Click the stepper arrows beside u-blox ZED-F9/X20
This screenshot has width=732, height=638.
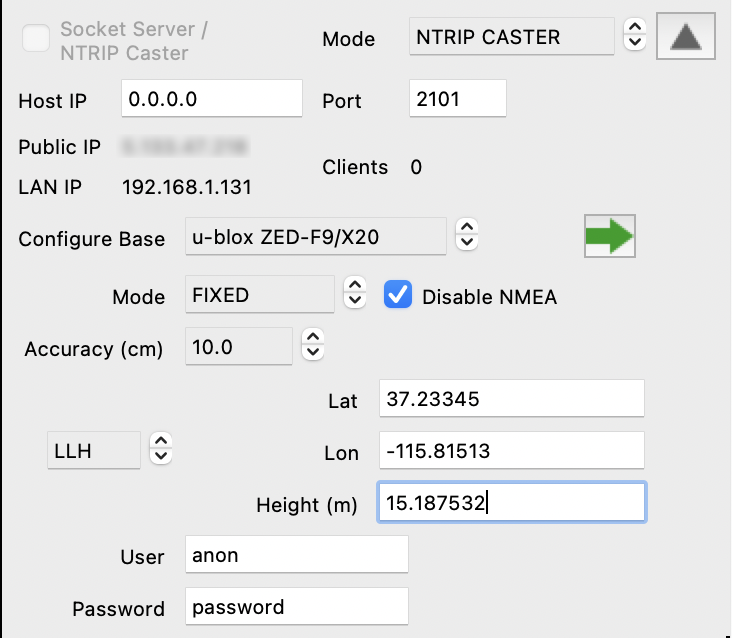point(466,237)
